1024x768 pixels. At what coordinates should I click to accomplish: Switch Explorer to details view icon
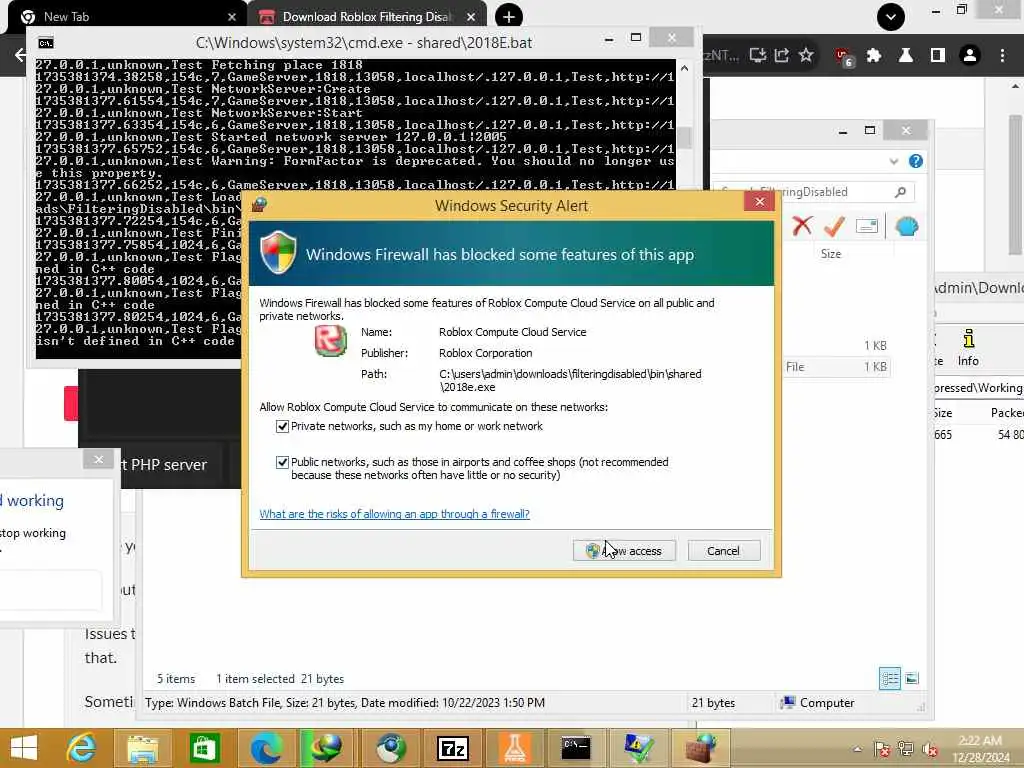click(889, 679)
